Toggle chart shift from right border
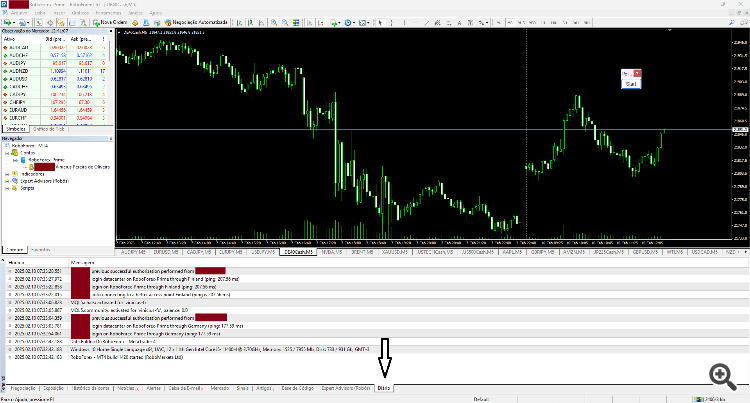This screenshot has width=750, height=403. tap(321, 22)
